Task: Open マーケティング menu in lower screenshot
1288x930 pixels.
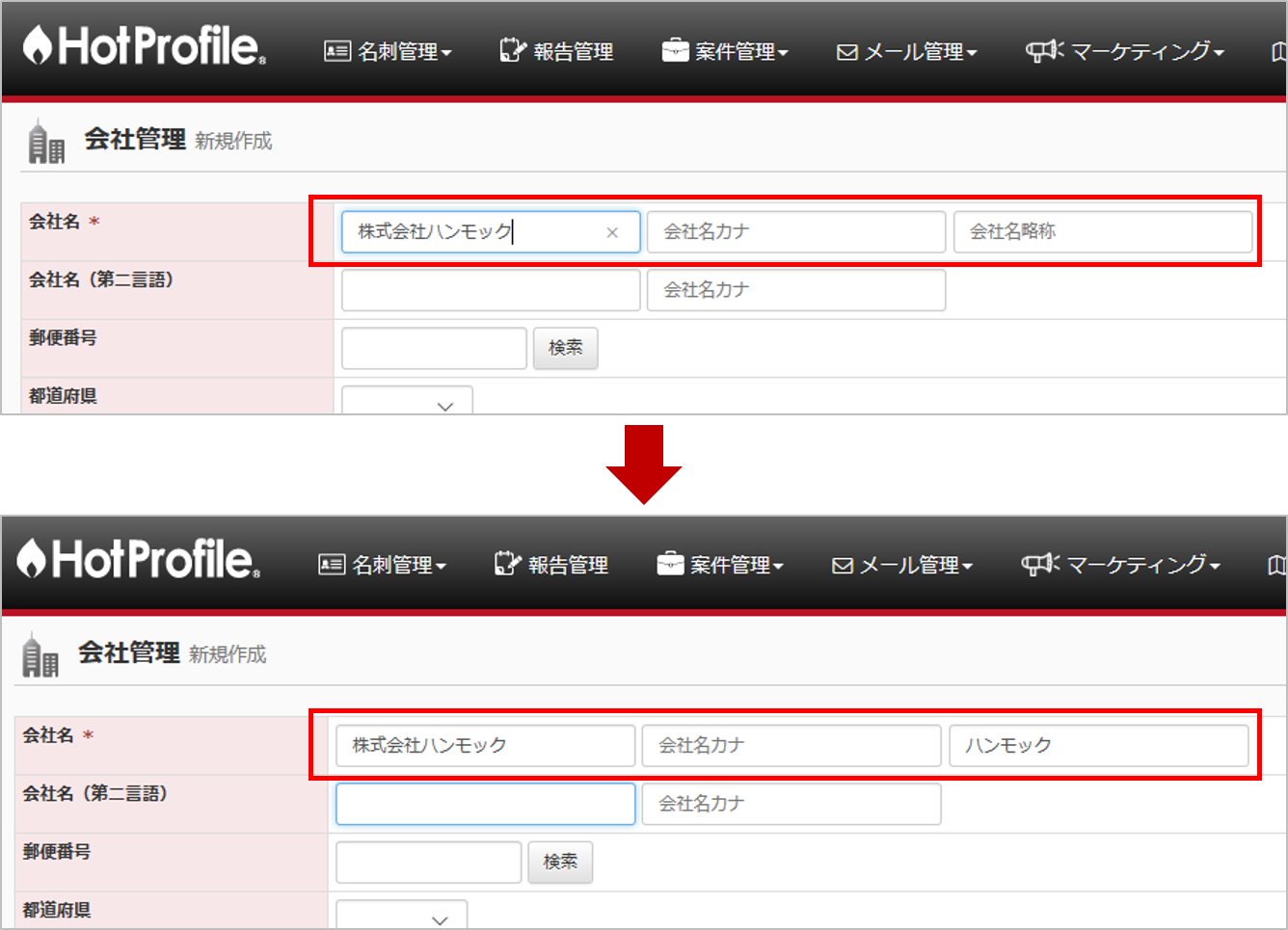Action: click(x=1121, y=565)
